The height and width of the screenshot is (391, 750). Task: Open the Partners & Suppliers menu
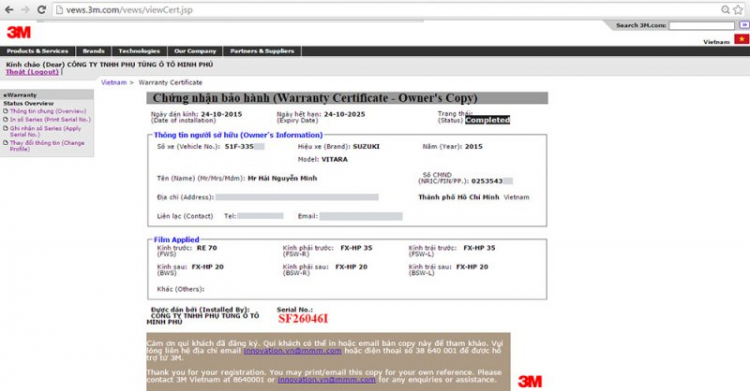click(262, 51)
